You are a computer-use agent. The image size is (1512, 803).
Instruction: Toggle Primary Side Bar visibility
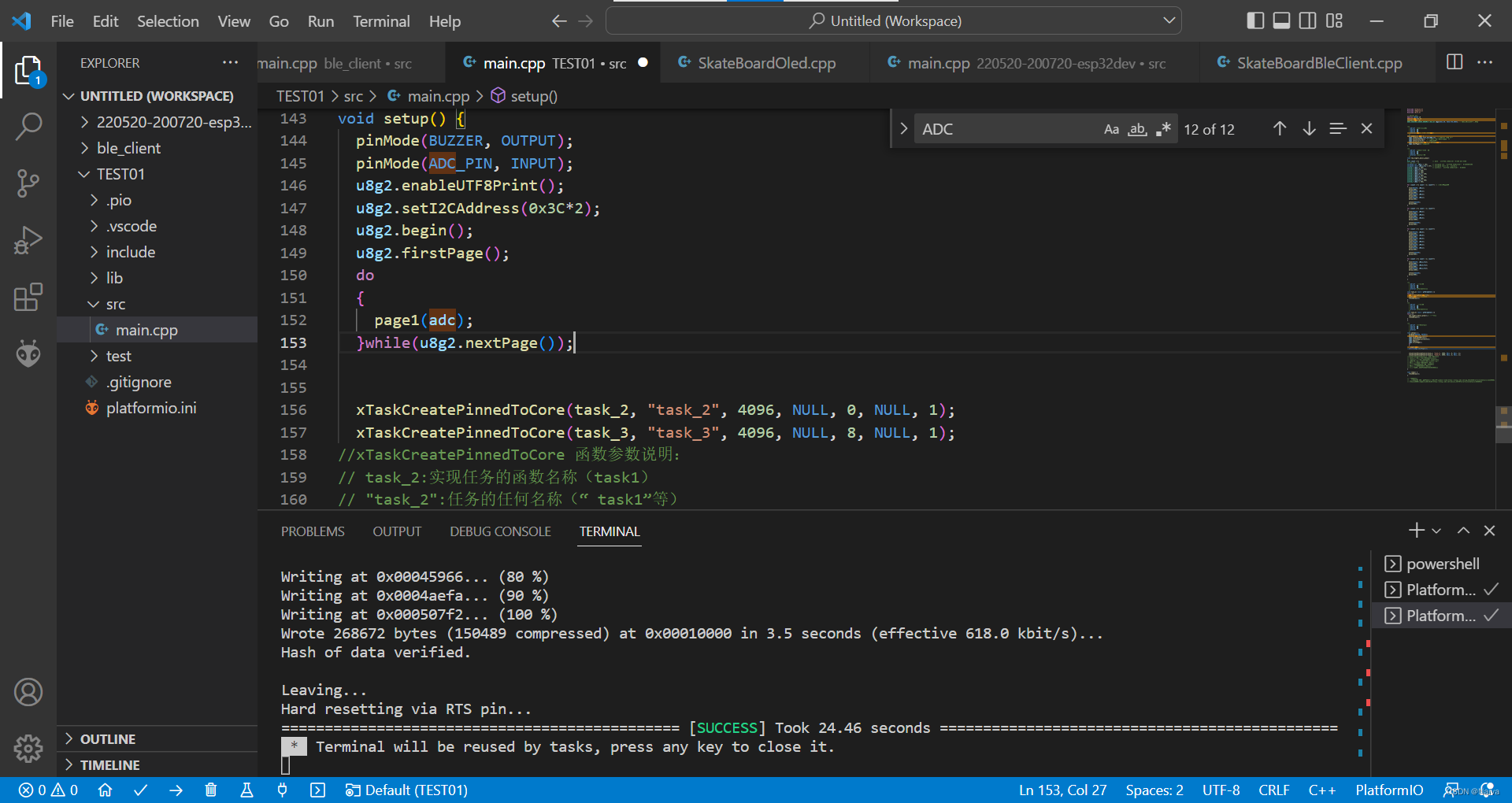[1255, 20]
